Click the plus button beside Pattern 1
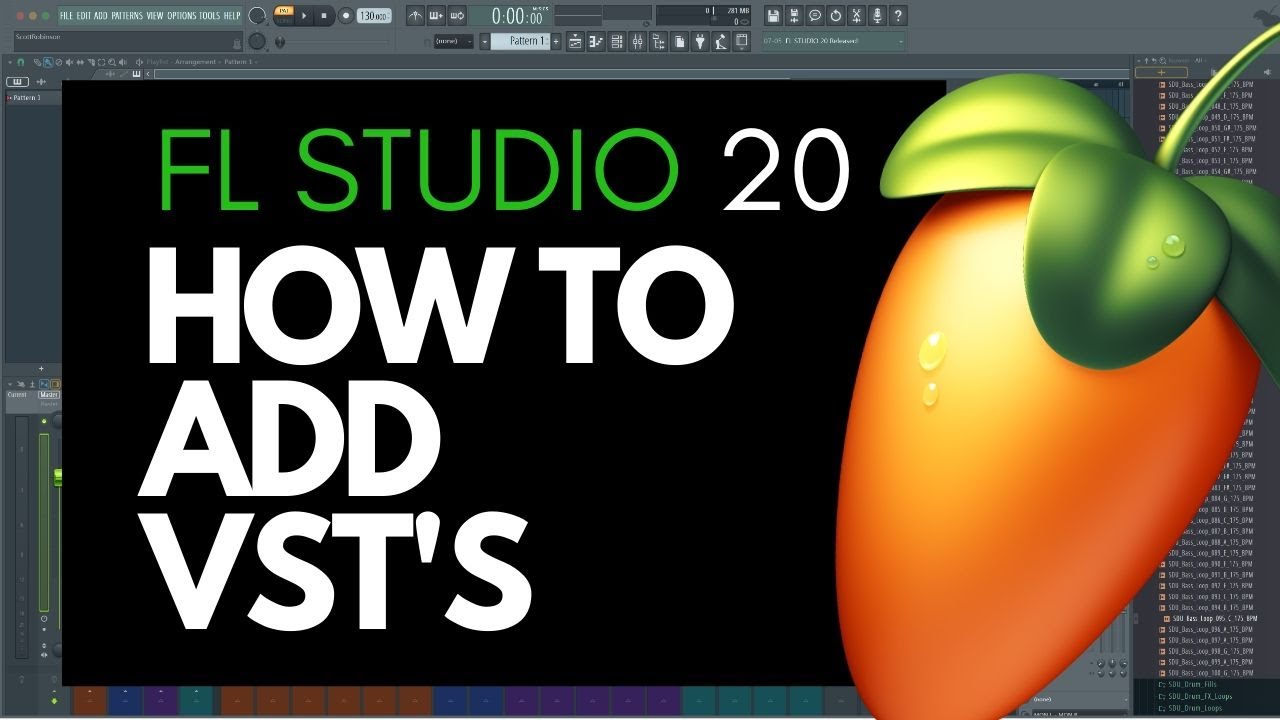 pos(557,41)
